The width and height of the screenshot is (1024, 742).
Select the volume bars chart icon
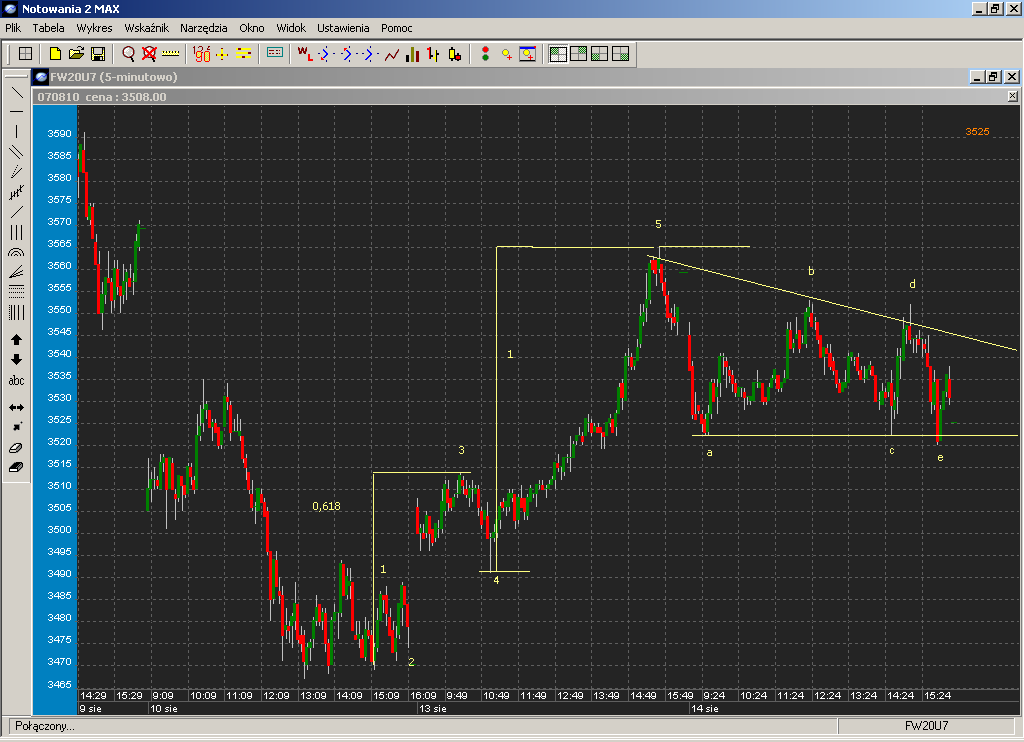tap(412, 54)
